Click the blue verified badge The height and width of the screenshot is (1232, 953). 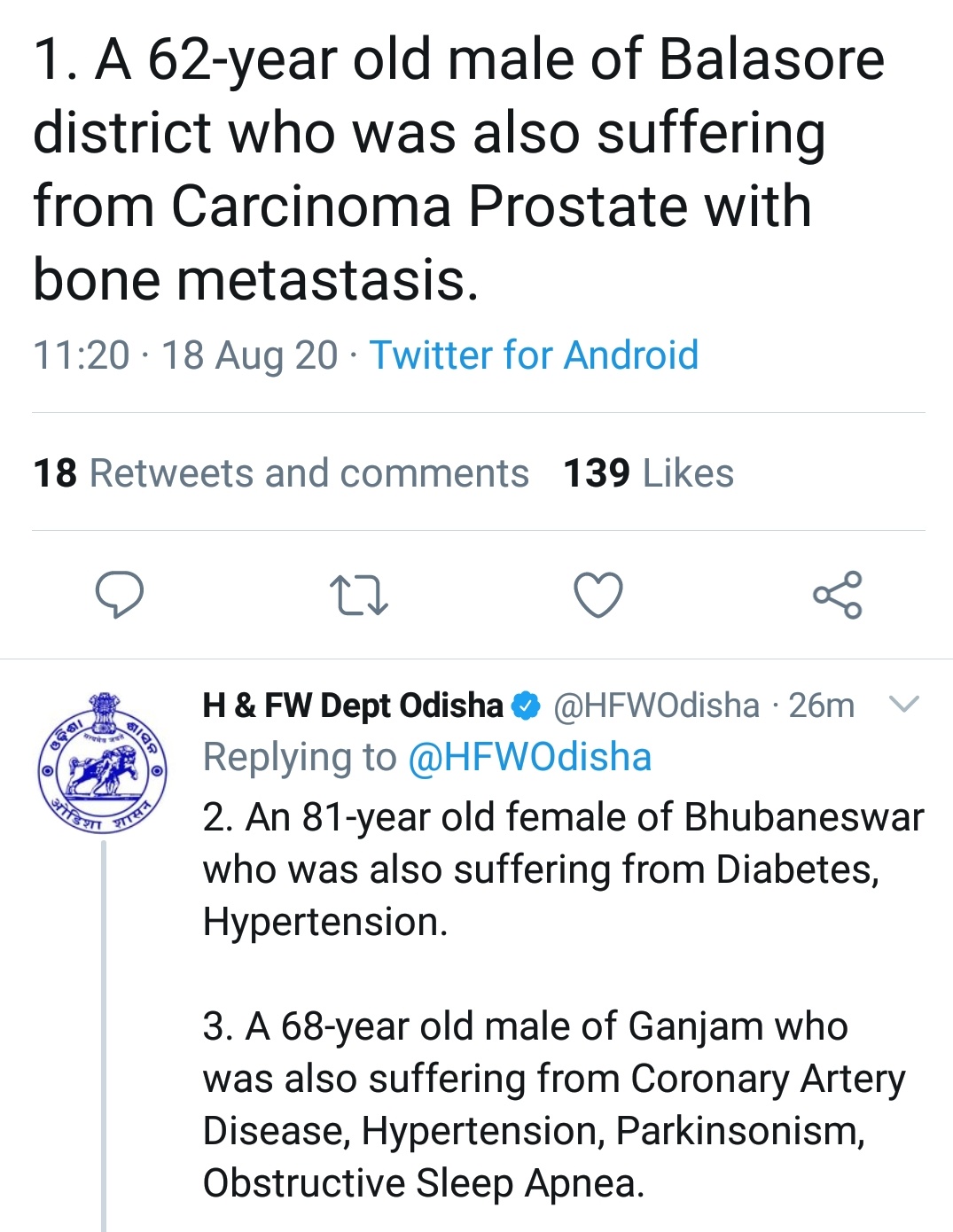click(x=527, y=706)
